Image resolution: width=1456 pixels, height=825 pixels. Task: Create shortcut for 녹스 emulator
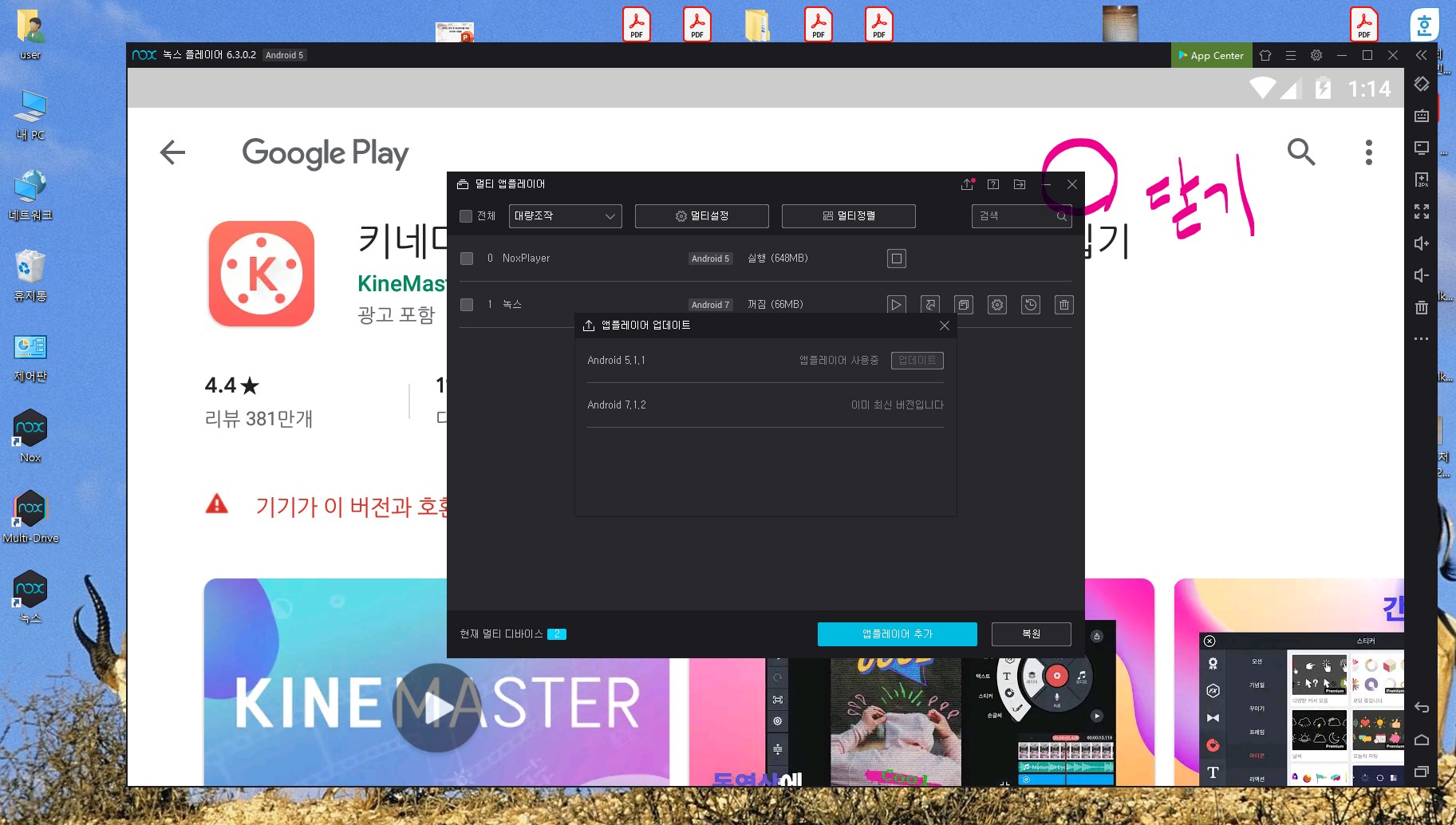pos(930,305)
